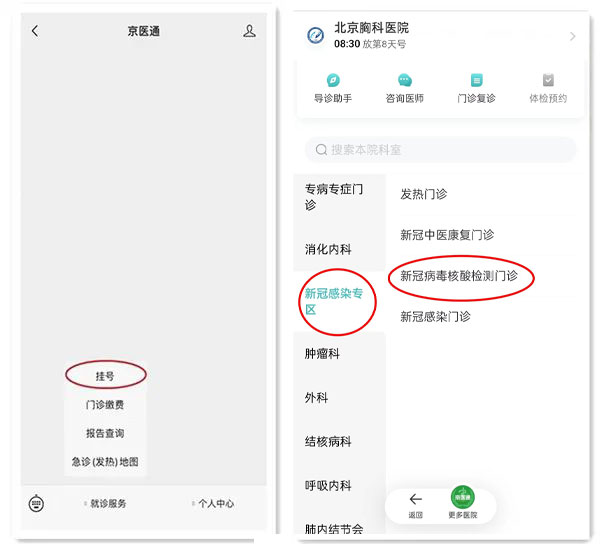Open the 发热门诊 clinic entry
Image resolution: width=600 pixels, height=544 pixels.
423,194
